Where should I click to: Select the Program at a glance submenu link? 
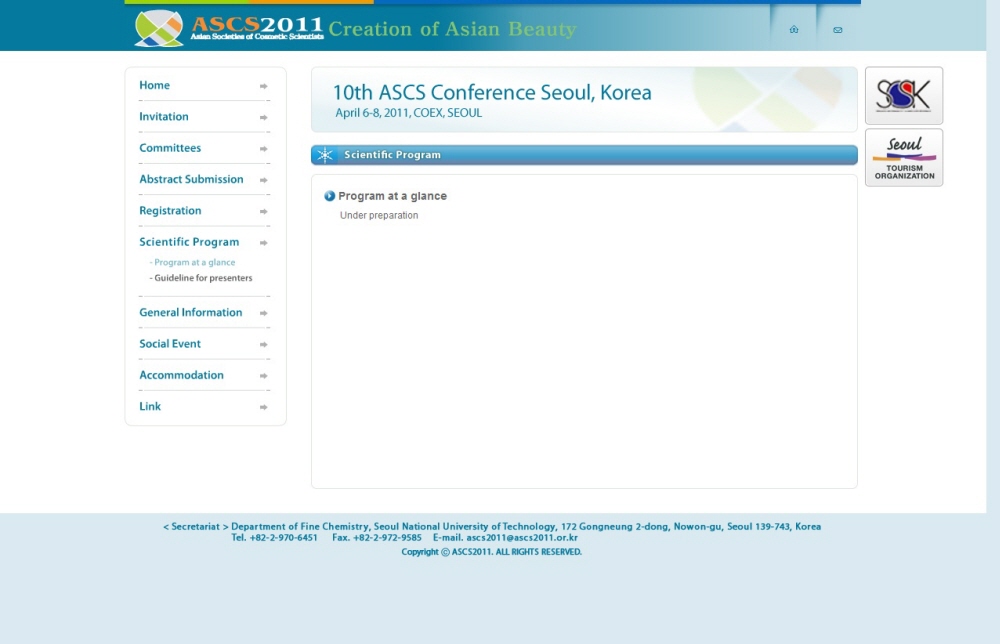click(194, 263)
